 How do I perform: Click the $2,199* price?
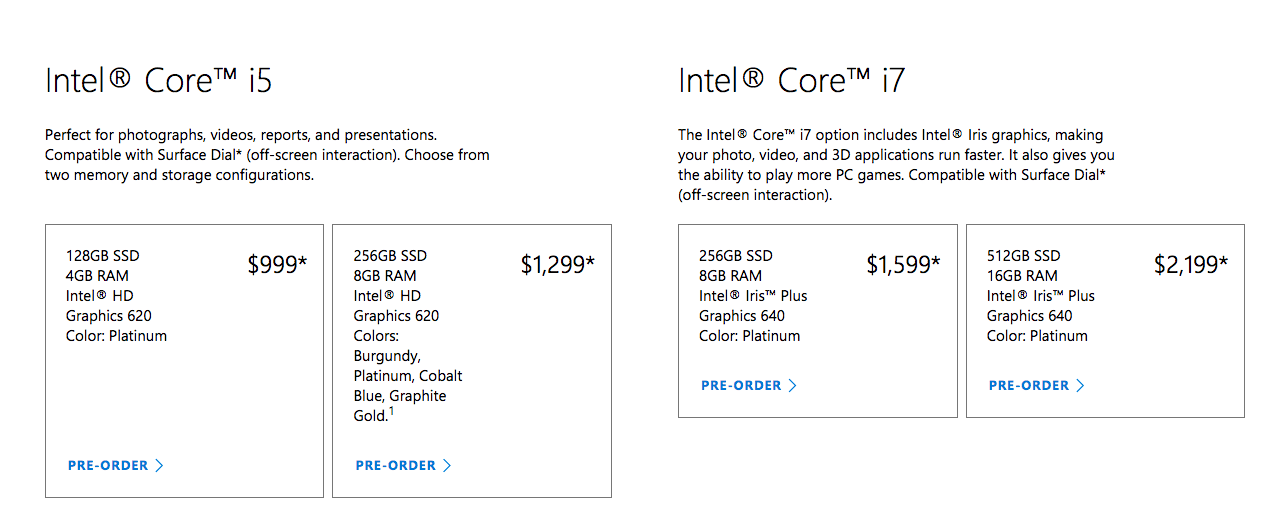pos(1191,265)
